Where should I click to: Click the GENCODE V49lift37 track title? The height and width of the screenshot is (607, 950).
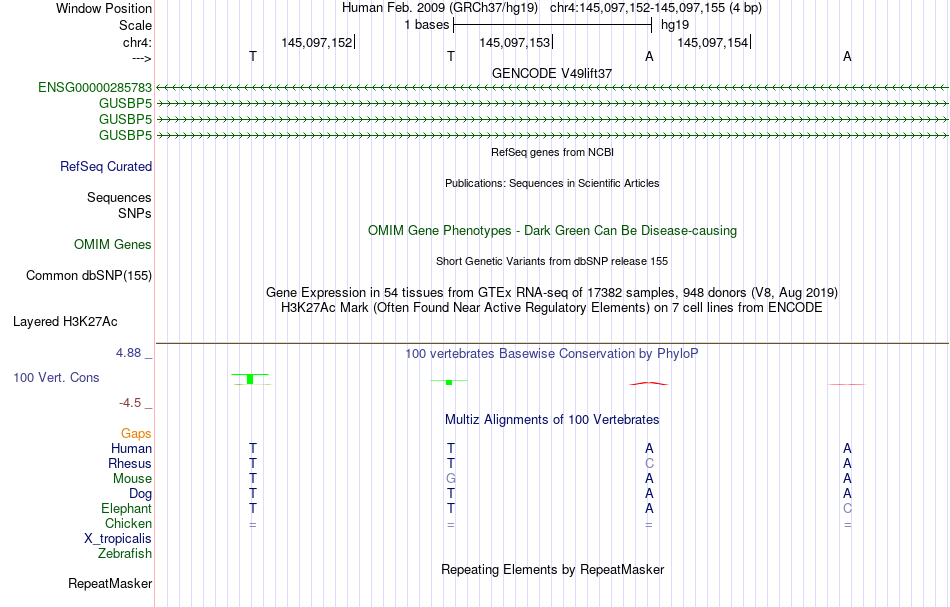(x=552, y=73)
